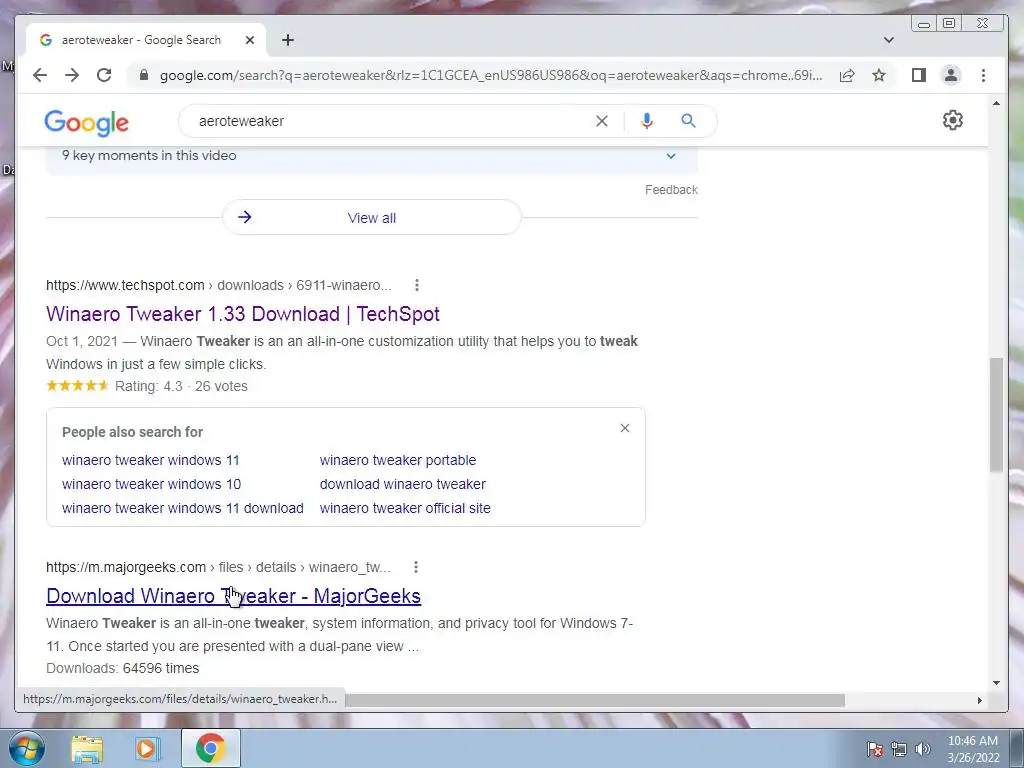This screenshot has height=768, width=1024.
Task: Submit search with magnifying glass icon
Action: point(688,121)
